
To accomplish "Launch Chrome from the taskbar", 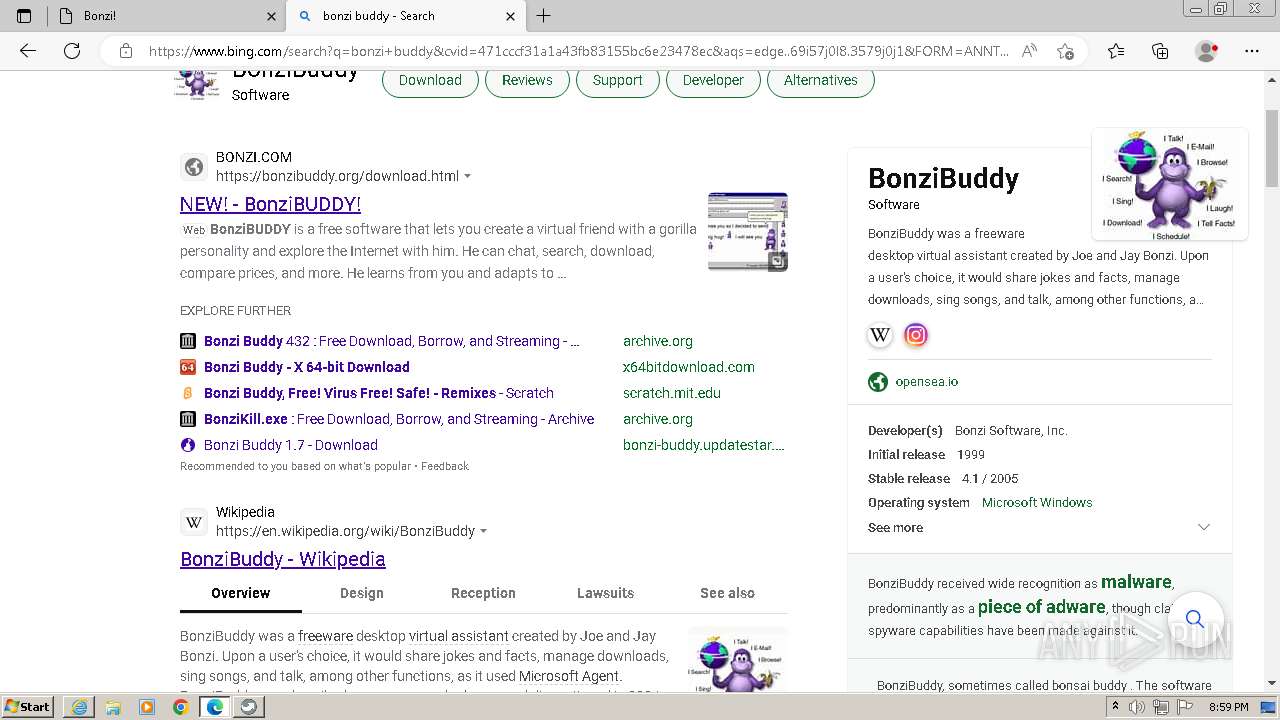I will pos(181,707).
